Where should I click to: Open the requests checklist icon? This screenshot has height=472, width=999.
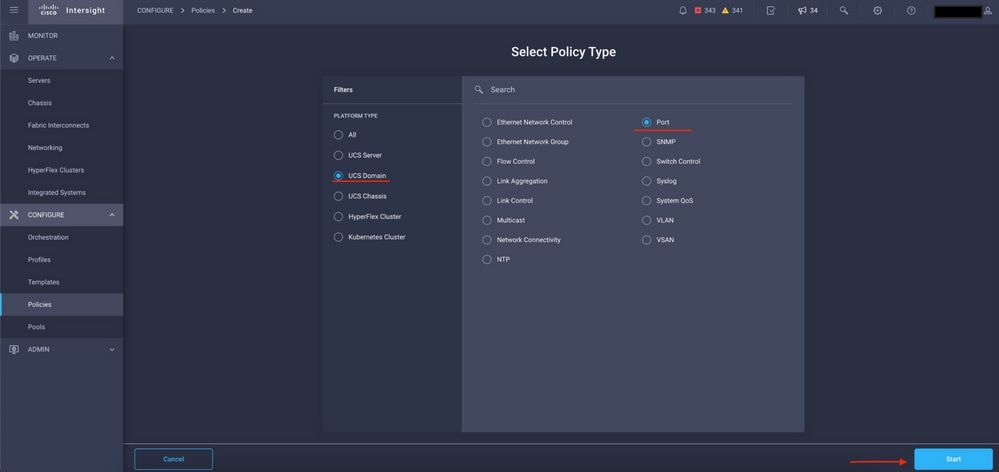[x=771, y=10]
